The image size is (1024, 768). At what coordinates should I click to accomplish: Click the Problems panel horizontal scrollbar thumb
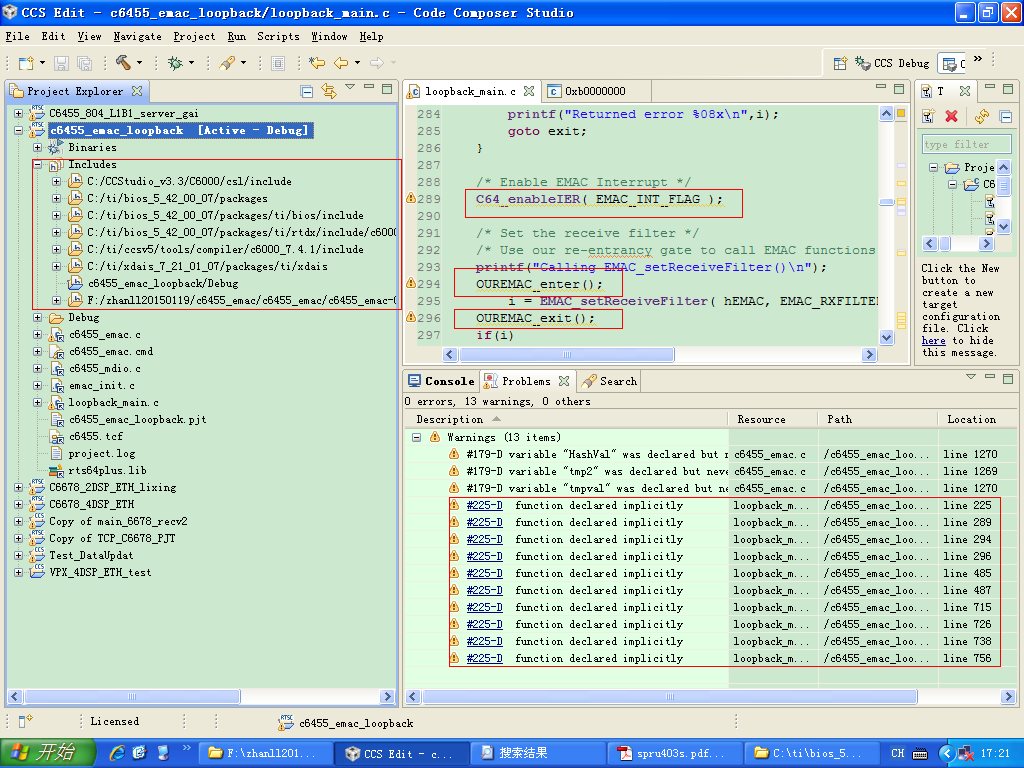click(x=669, y=697)
